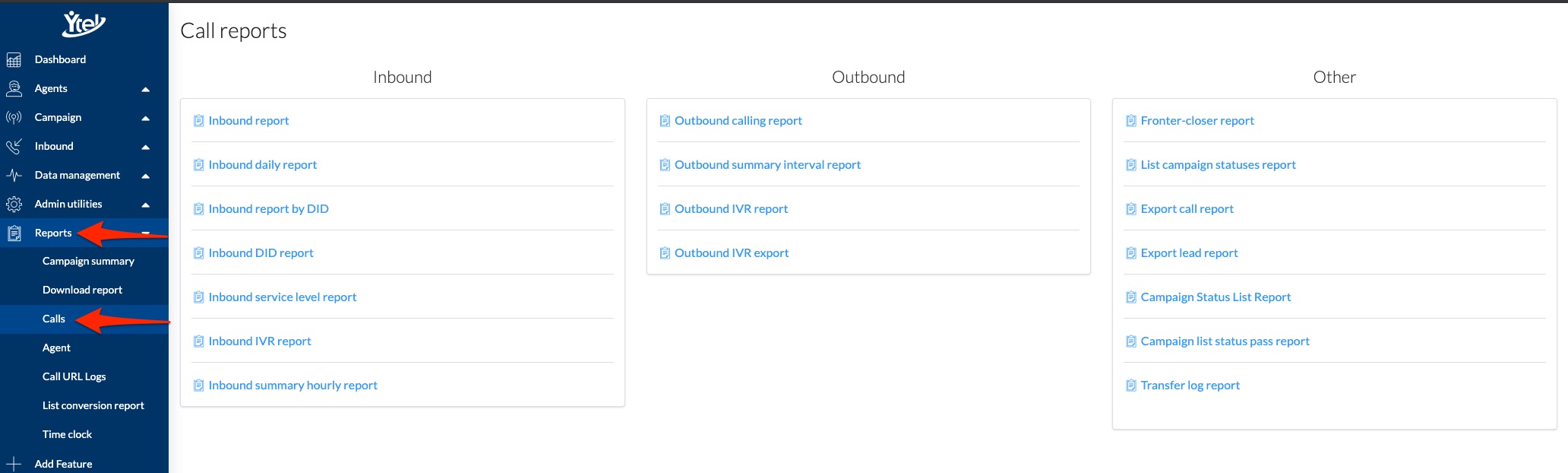Click the Data management pulse icon
This screenshot has width=1568, height=473.
[x=14, y=175]
